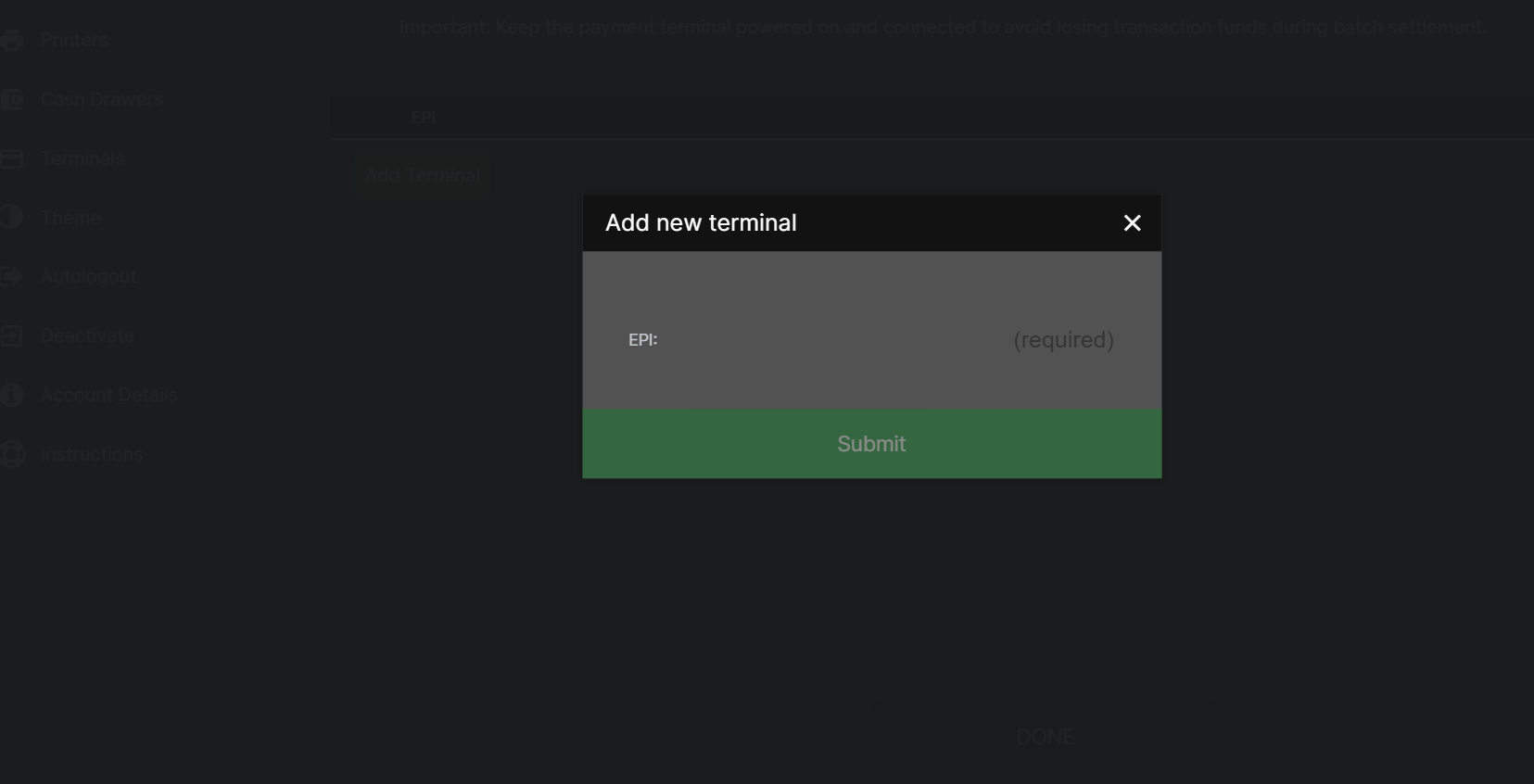Choose the Account Details menu label
This screenshot has width=1534, height=784.
click(x=108, y=395)
